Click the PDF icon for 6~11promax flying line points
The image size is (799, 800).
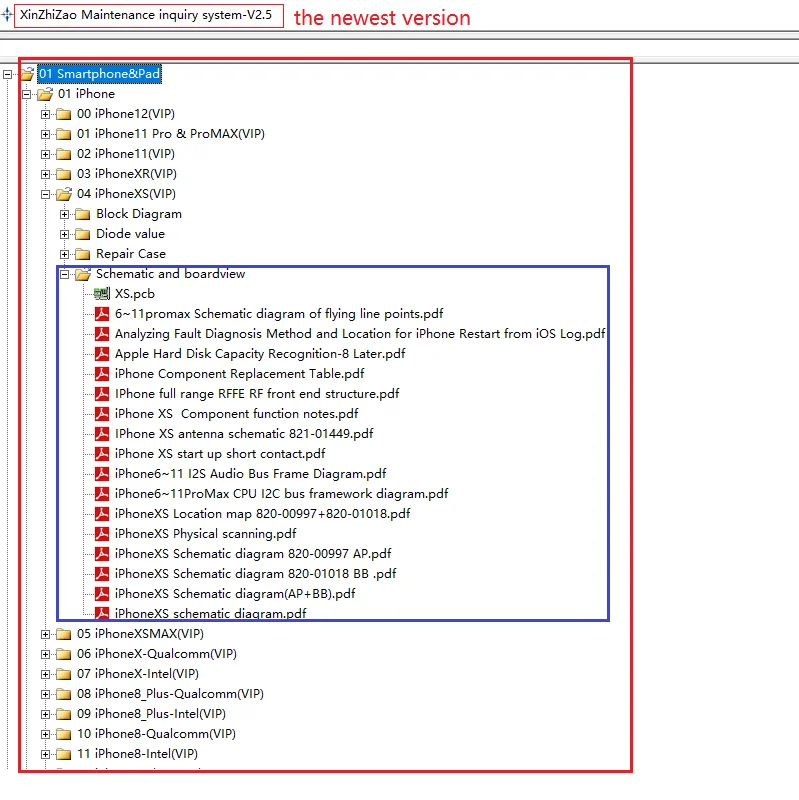click(102, 313)
